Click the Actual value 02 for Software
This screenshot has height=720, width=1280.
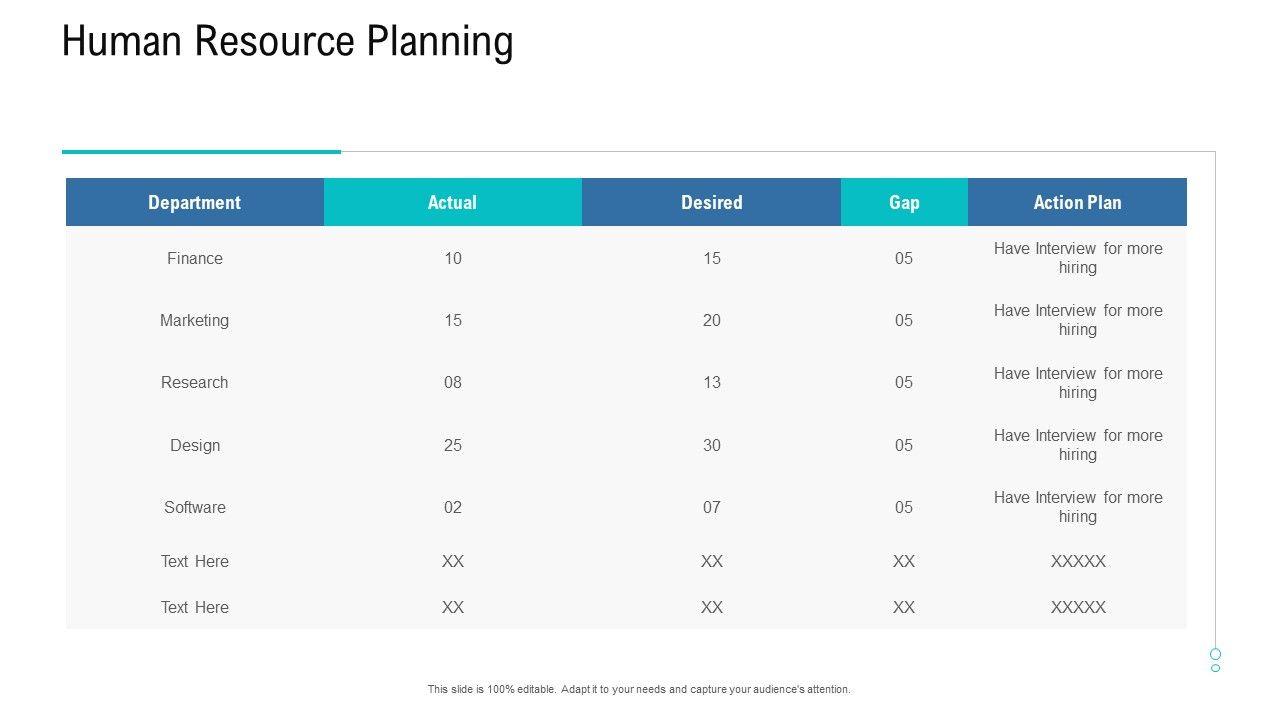pyautogui.click(x=453, y=507)
